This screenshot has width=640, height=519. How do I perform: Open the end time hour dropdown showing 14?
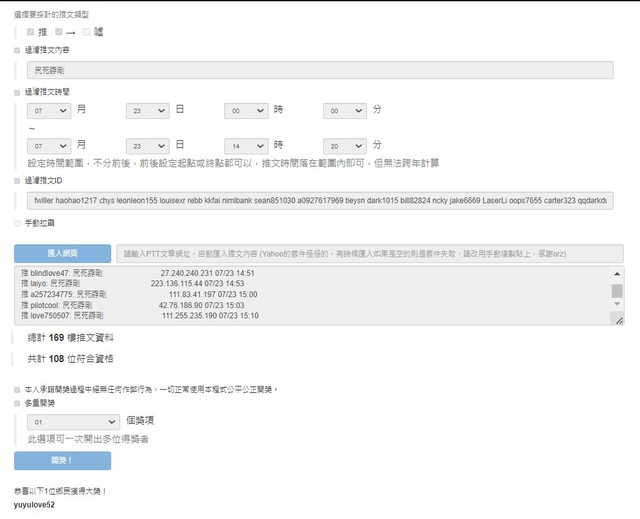[245, 146]
